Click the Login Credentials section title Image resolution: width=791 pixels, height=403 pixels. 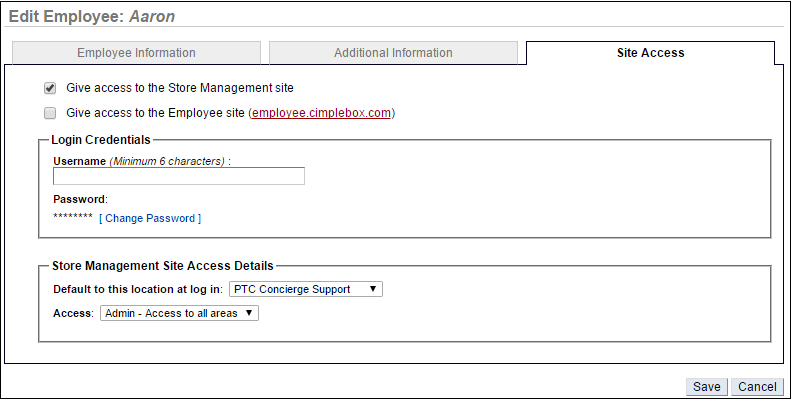tap(101, 139)
